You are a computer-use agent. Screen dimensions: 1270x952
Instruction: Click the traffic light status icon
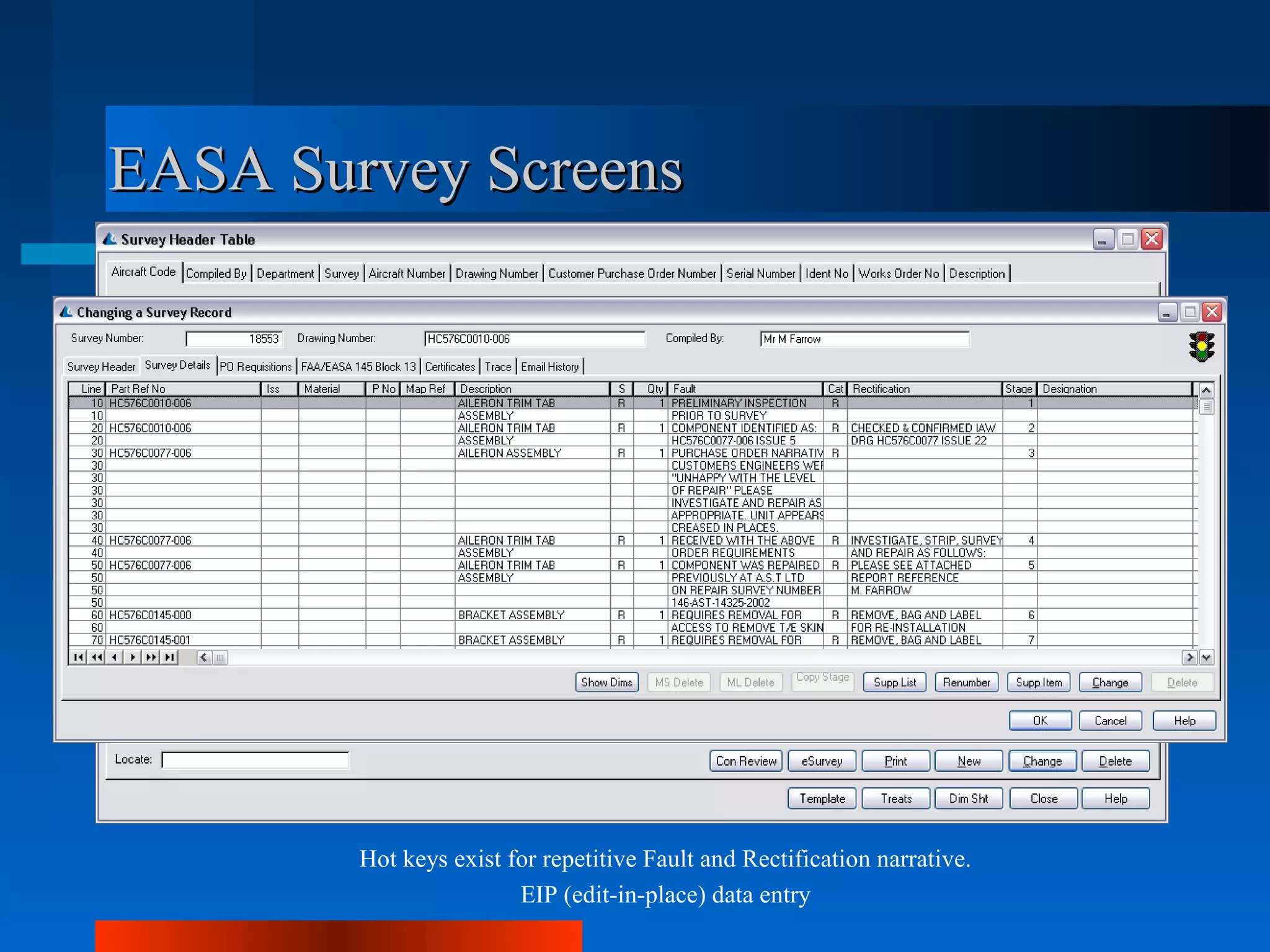point(1201,346)
